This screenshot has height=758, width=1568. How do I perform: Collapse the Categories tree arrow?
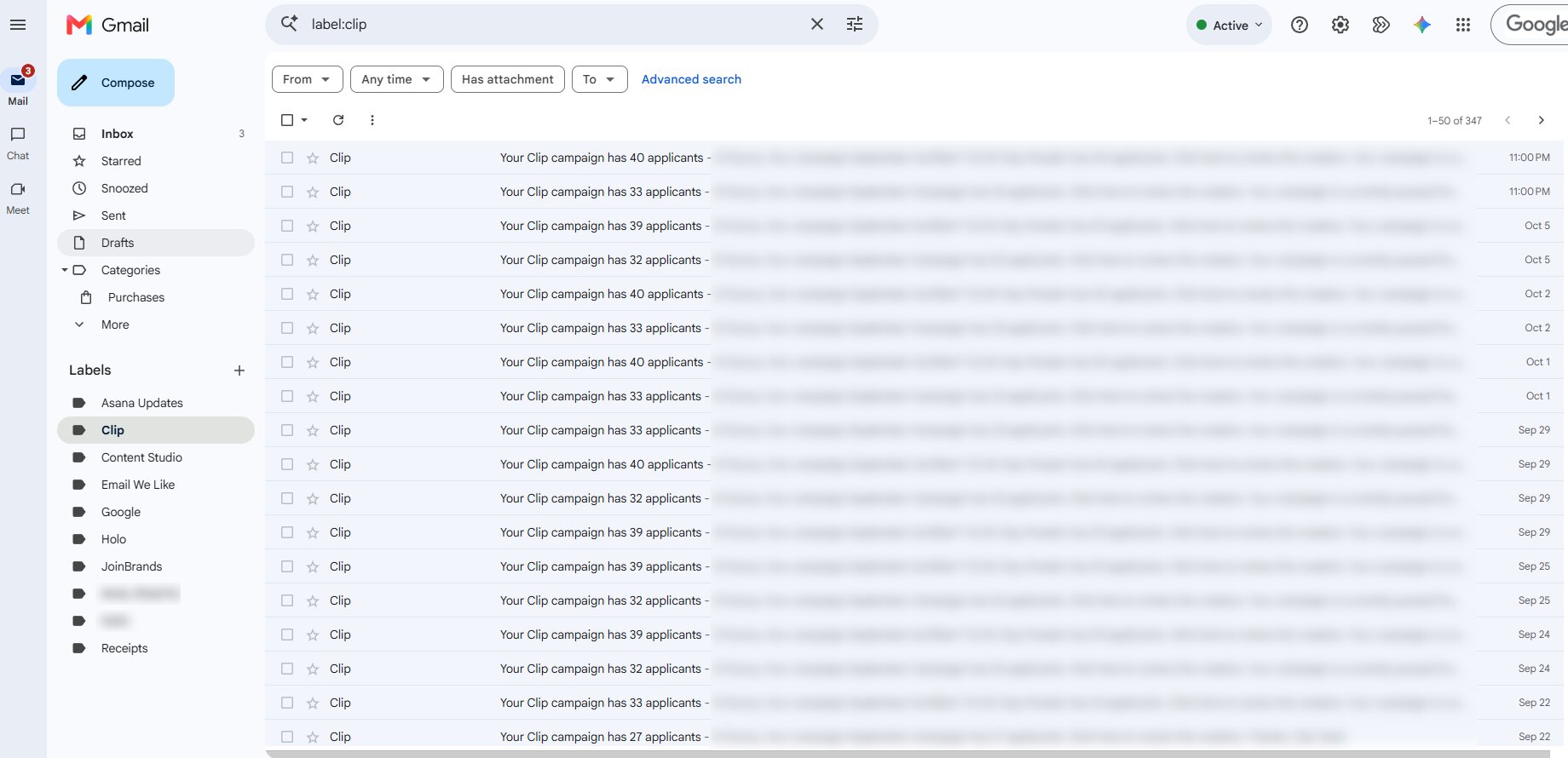tap(65, 270)
